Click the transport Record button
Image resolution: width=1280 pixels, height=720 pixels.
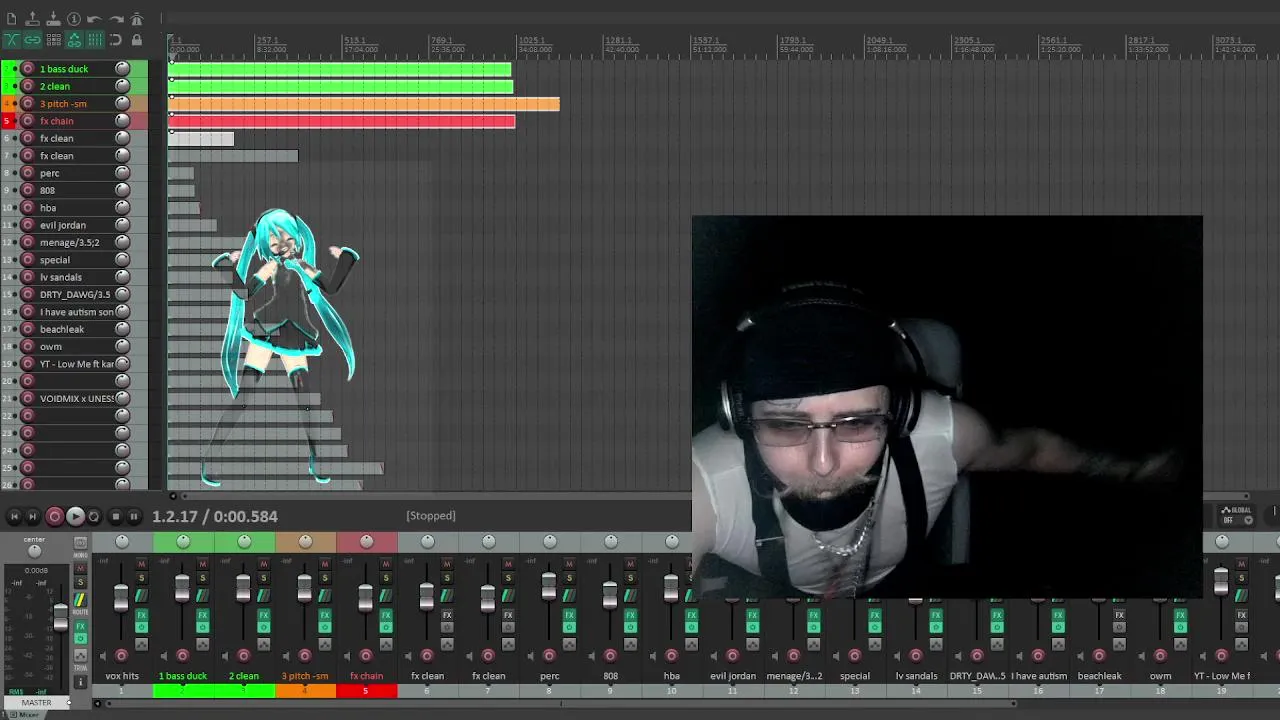click(x=55, y=516)
